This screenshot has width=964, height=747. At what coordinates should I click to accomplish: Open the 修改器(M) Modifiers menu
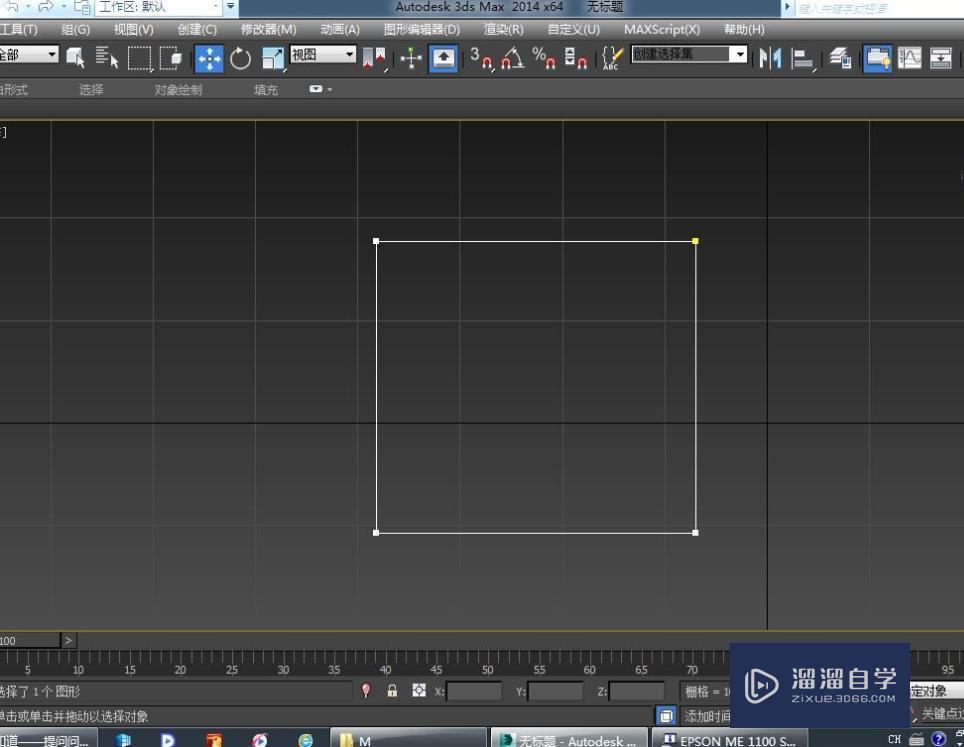coord(268,30)
